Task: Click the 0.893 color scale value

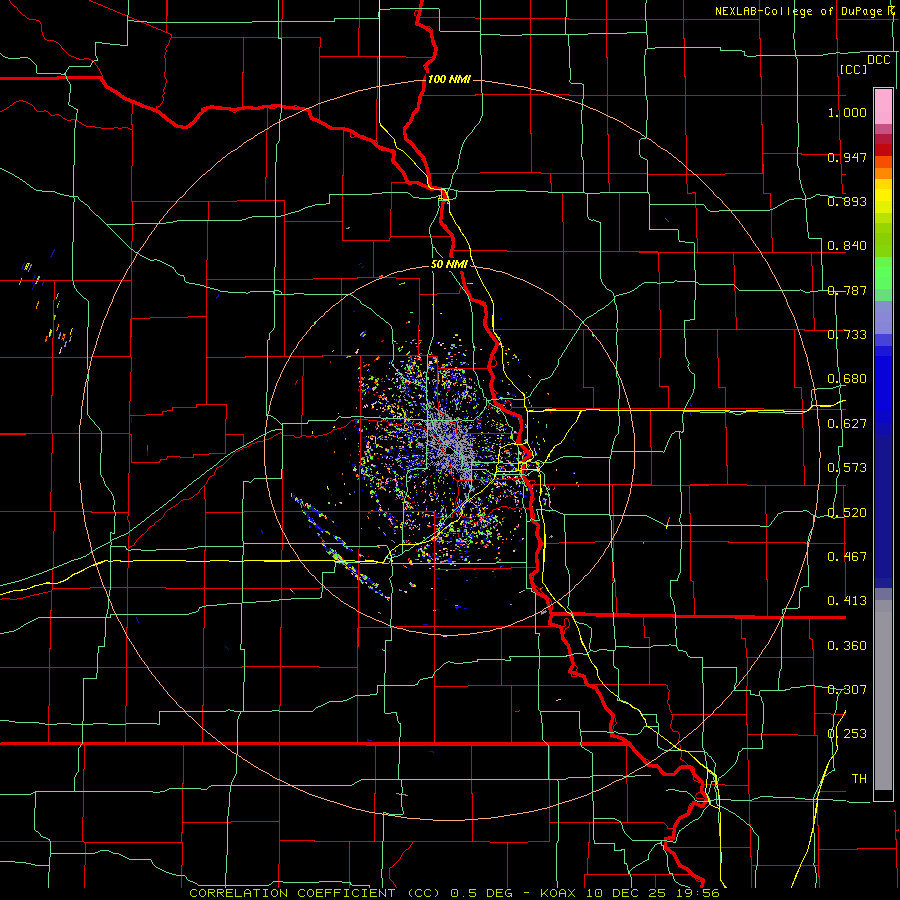Action: [x=847, y=201]
